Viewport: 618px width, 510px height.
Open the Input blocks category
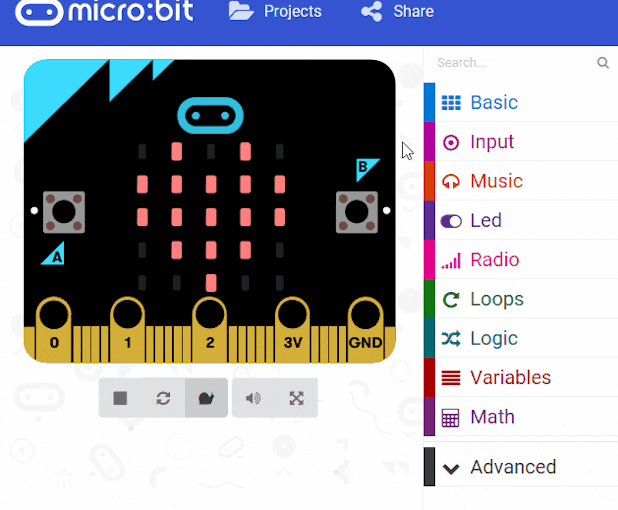point(521,142)
